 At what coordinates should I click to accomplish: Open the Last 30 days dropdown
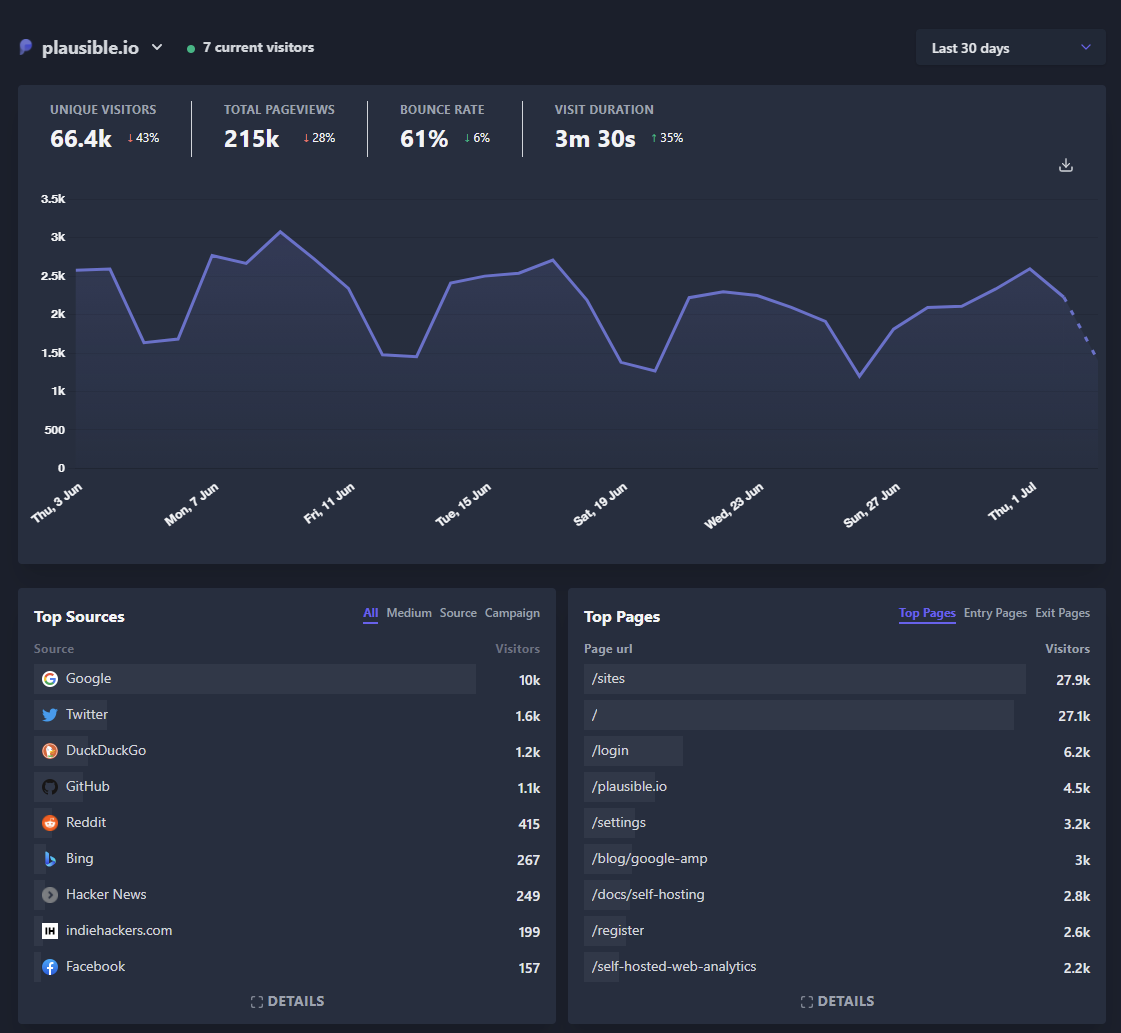pos(1009,47)
